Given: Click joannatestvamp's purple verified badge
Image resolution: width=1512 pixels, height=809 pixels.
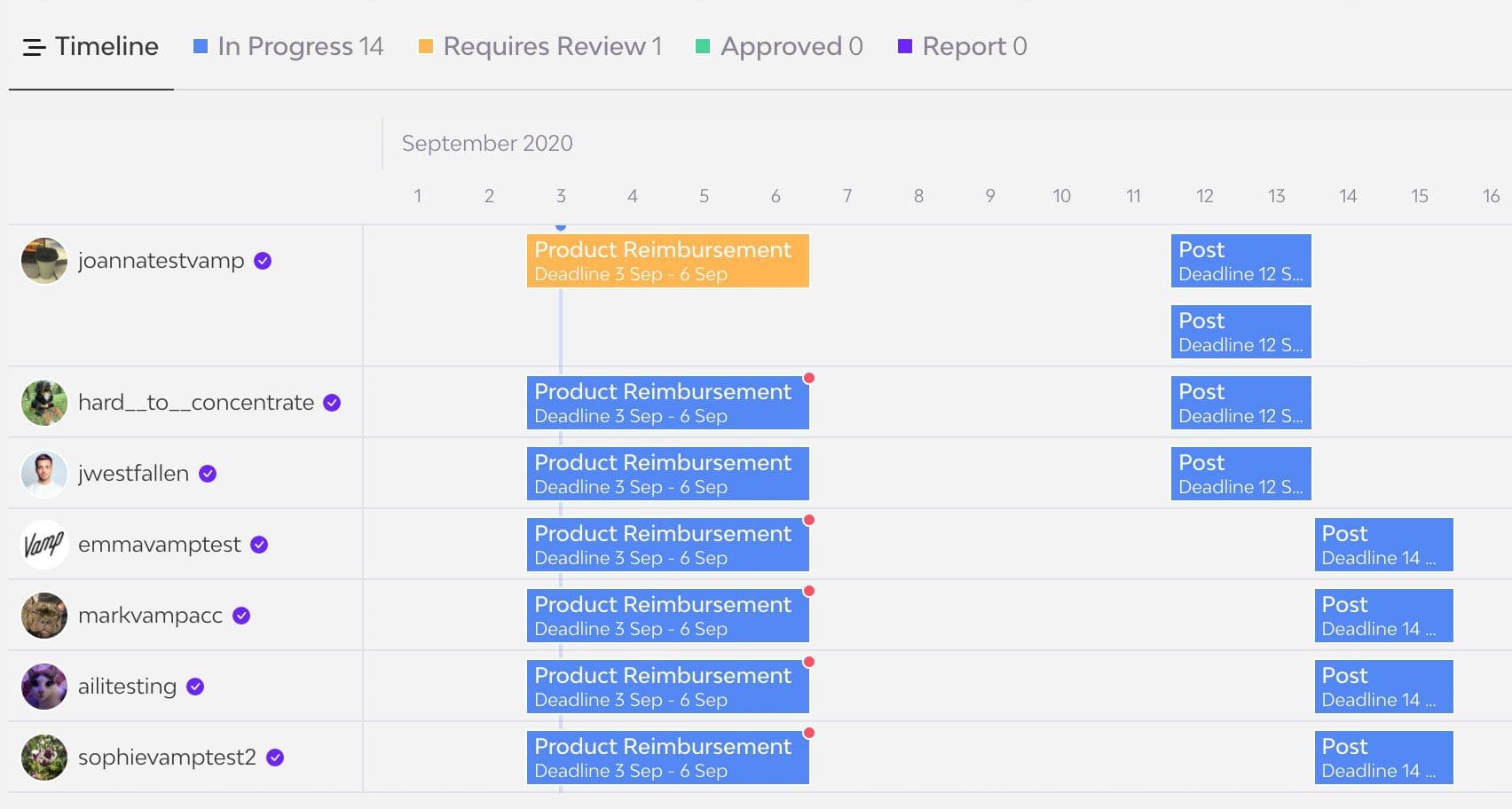Looking at the screenshot, I should [263, 261].
